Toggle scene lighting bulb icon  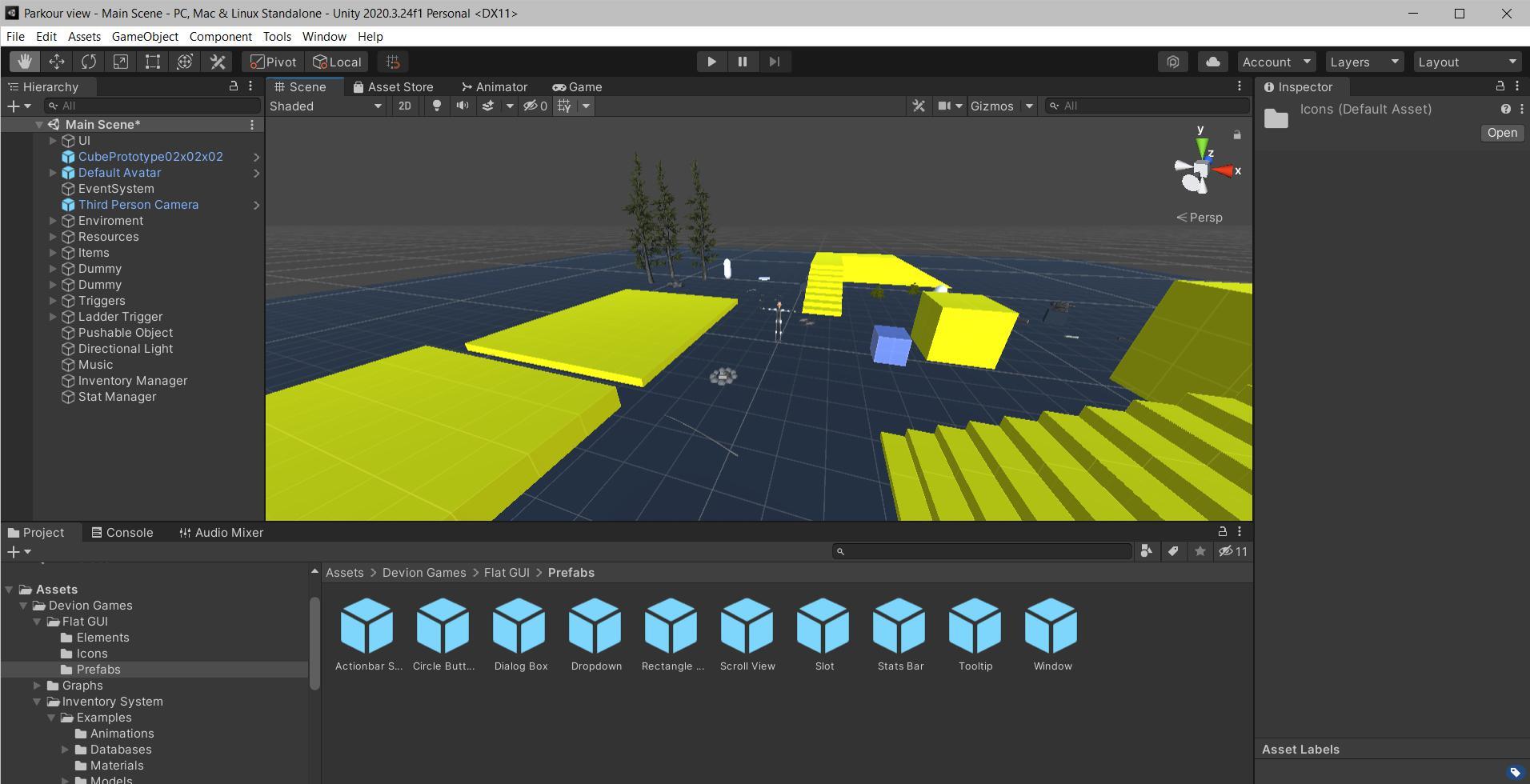436,106
